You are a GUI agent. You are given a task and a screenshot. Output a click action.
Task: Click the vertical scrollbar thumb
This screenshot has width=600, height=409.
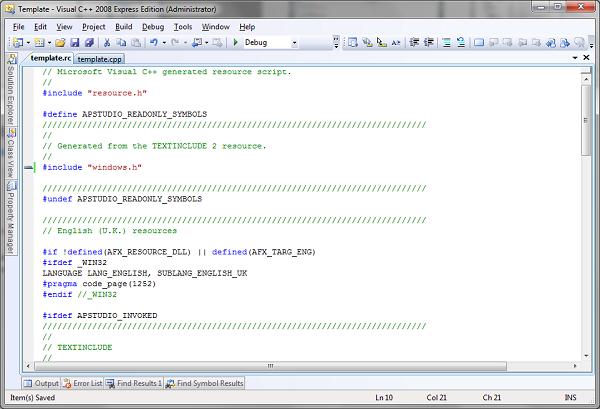pyautogui.click(x=586, y=120)
